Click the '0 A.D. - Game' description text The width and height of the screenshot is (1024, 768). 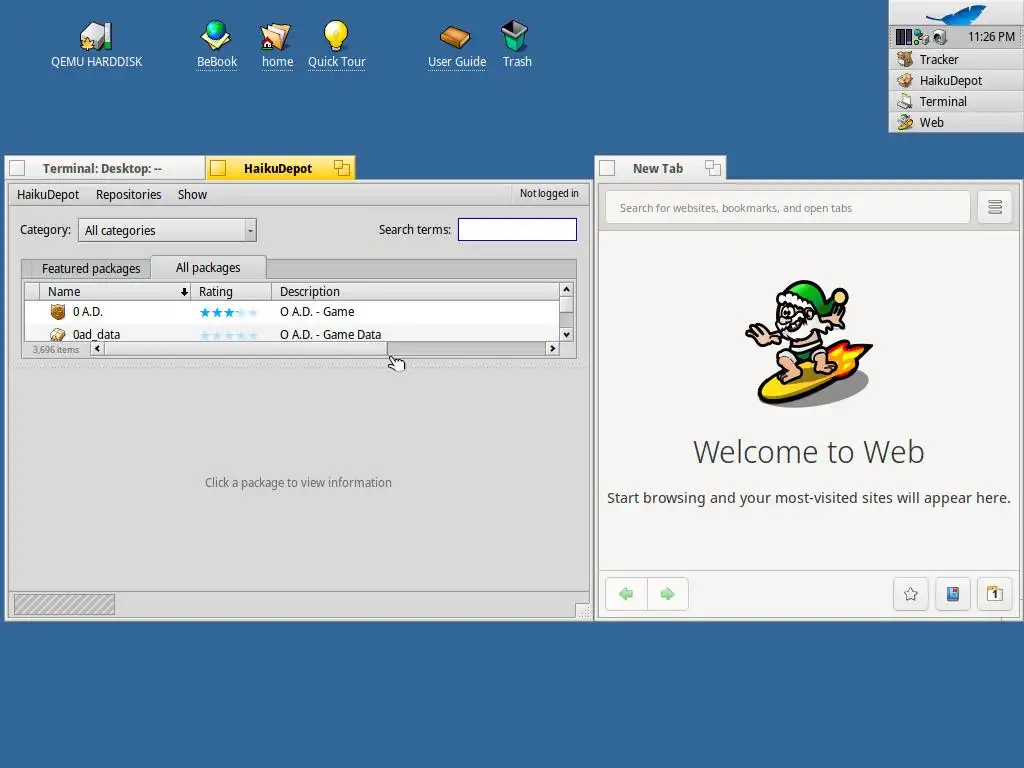tap(317, 312)
